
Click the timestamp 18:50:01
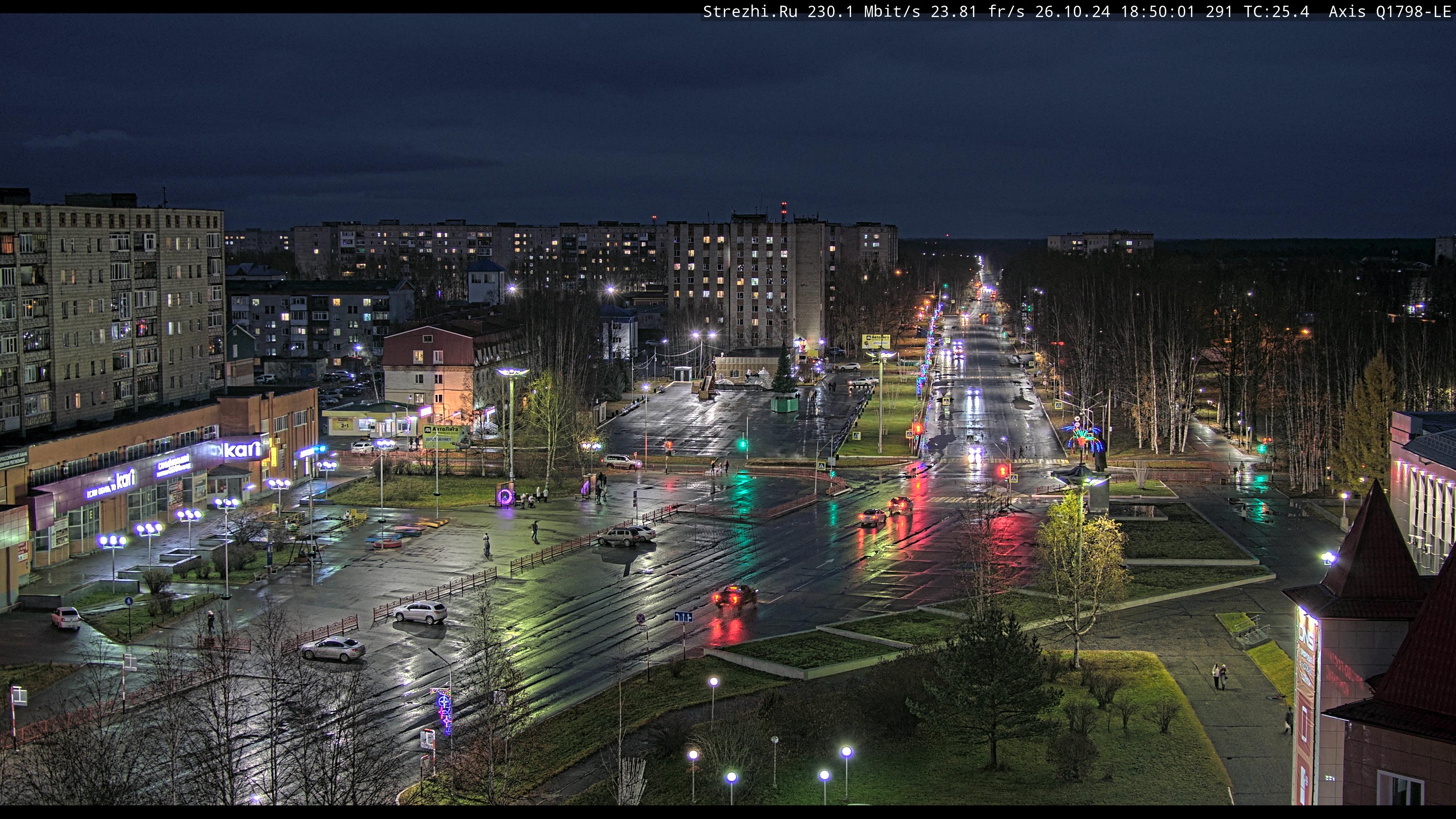click(x=1158, y=12)
